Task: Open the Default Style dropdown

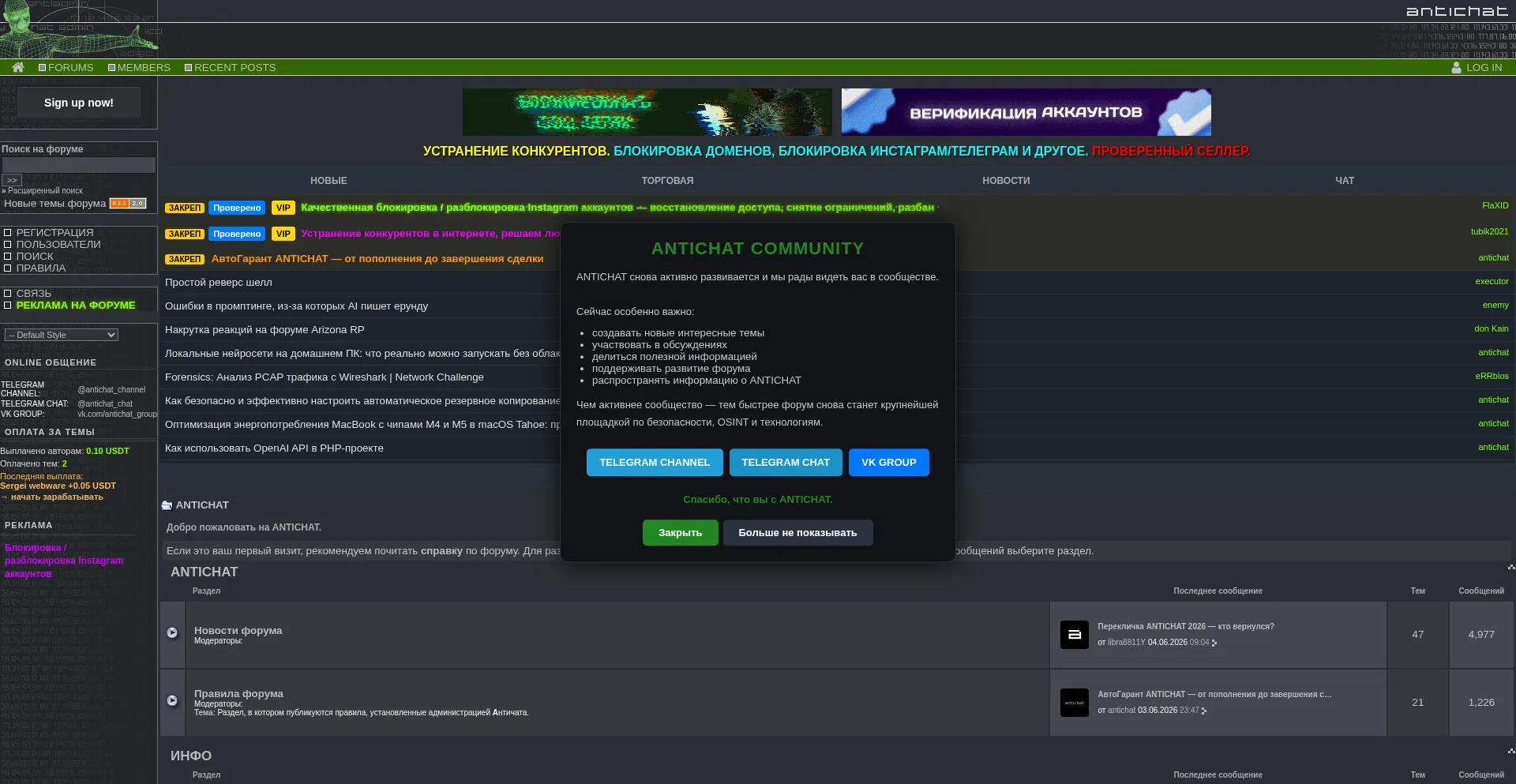Action: pos(61,335)
